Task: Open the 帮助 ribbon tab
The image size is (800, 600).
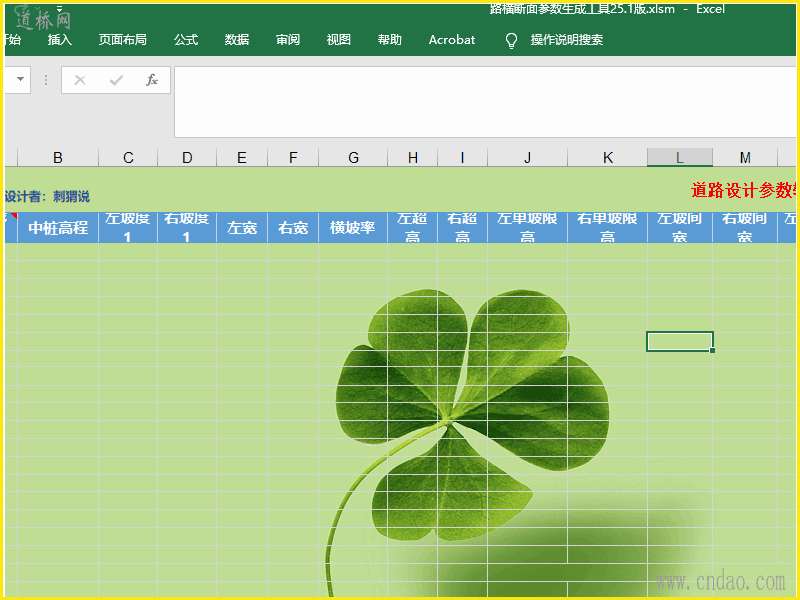Action: coord(390,40)
